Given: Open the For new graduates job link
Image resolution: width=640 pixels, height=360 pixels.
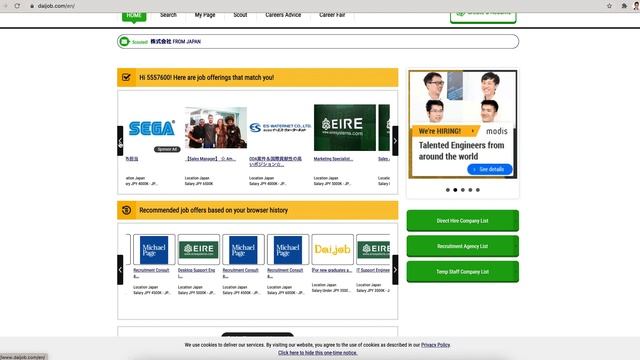Looking at the screenshot, I should [331, 270].
